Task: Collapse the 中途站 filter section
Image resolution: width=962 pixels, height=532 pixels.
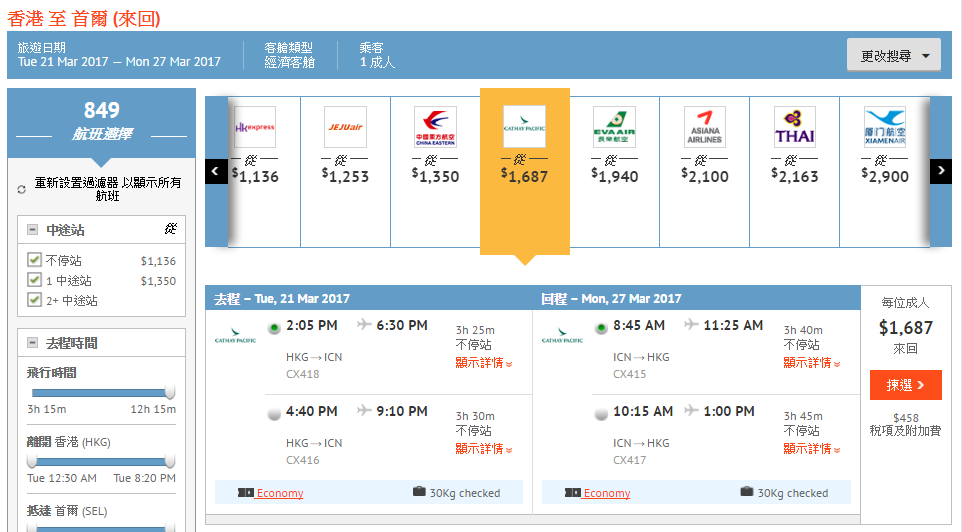Action: point(33,230)
